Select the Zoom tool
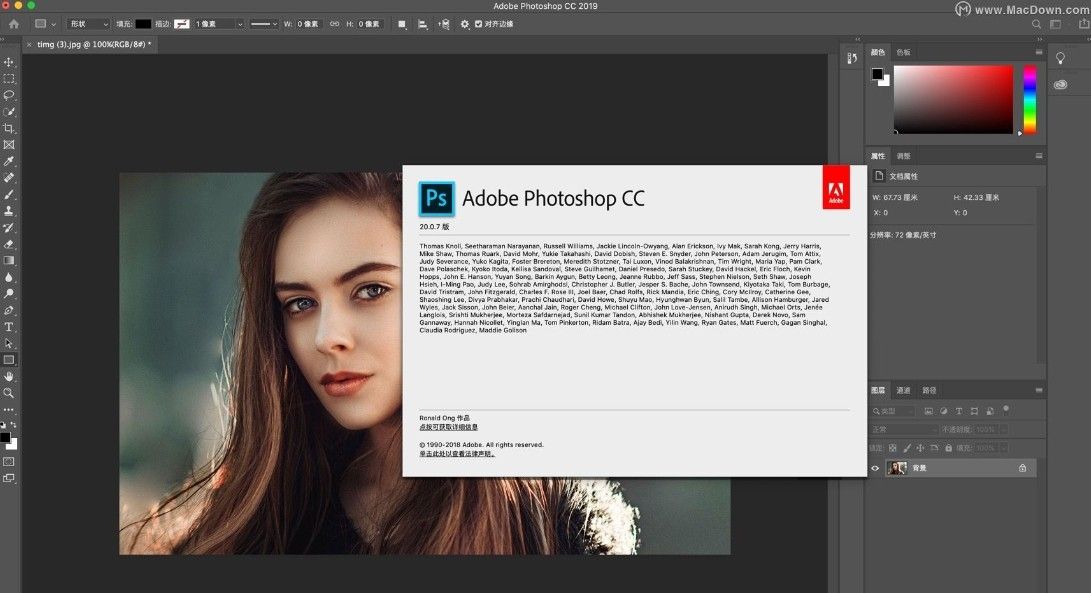 9,393
